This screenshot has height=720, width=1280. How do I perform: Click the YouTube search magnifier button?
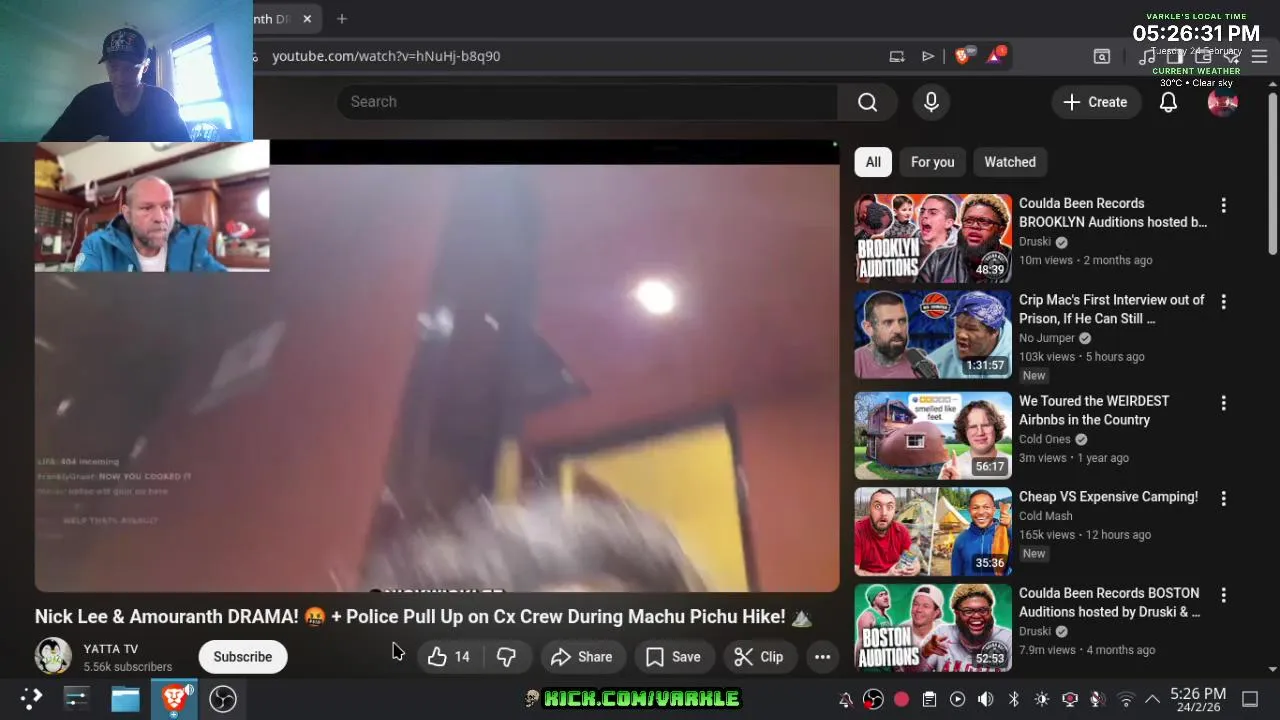point(867,102)
